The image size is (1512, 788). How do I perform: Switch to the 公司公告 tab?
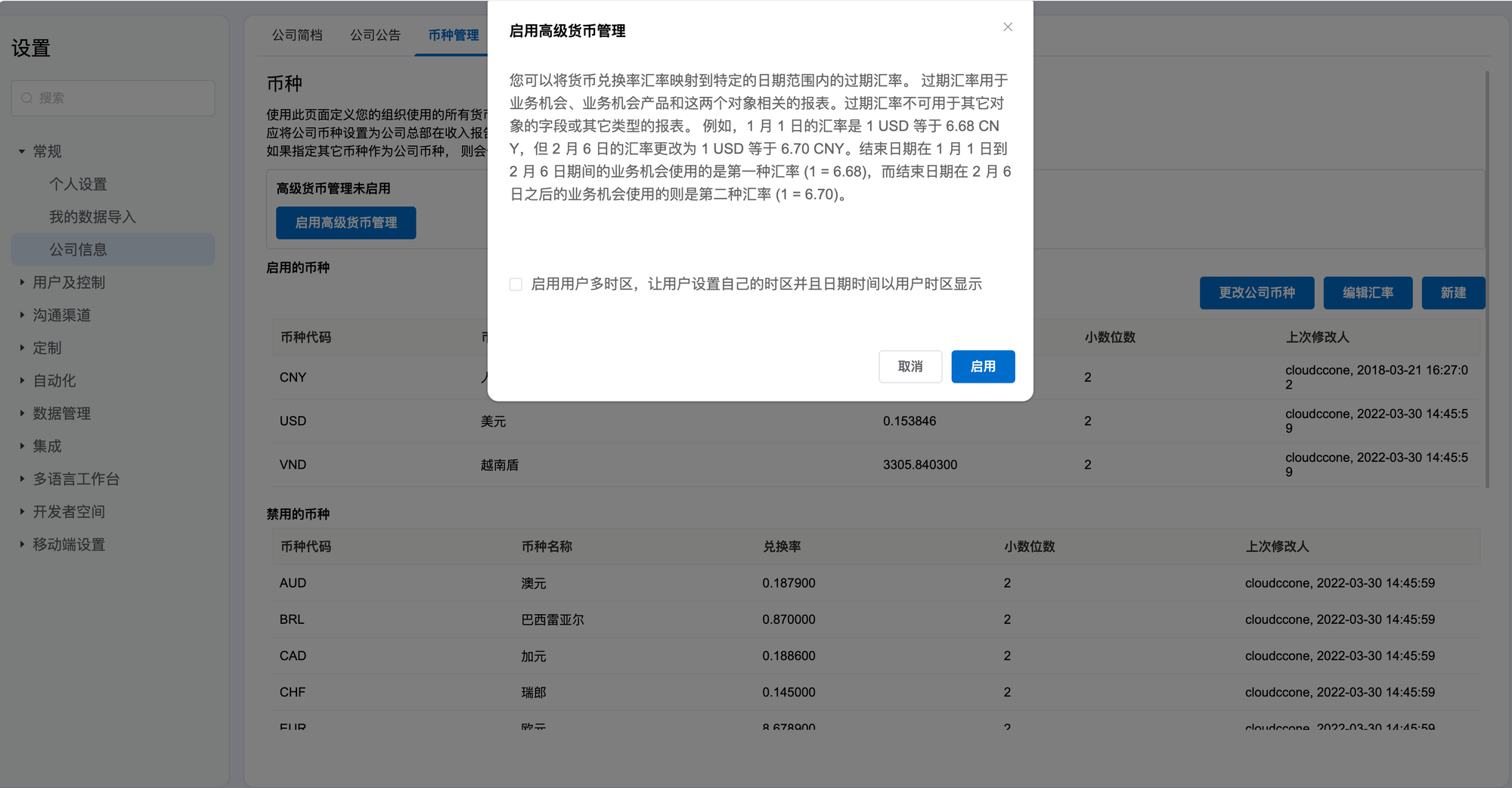click(375, 36)
